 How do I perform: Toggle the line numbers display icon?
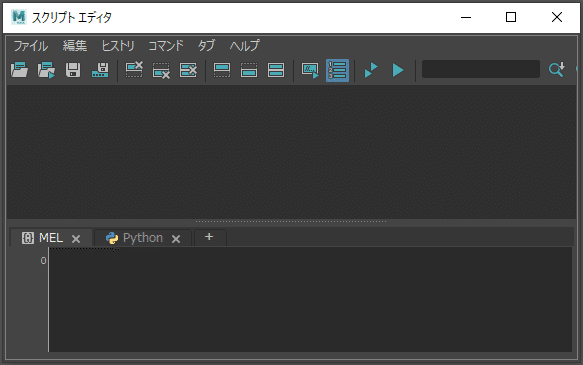point(337,70)
